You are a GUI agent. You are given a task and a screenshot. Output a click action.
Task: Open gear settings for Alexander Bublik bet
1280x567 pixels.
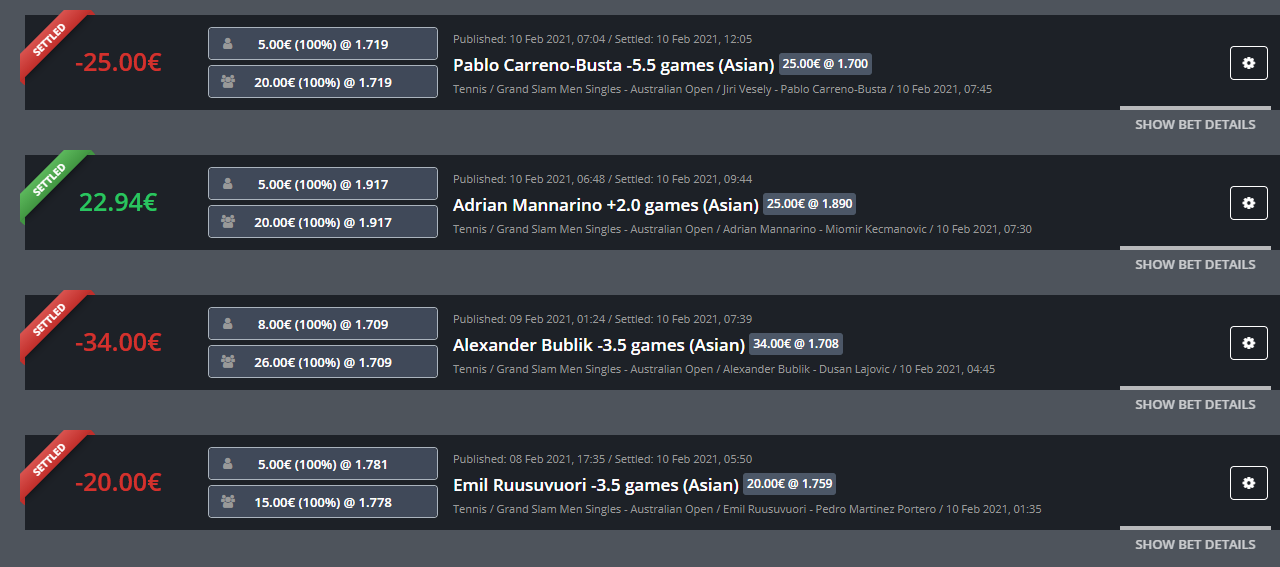1248,343
